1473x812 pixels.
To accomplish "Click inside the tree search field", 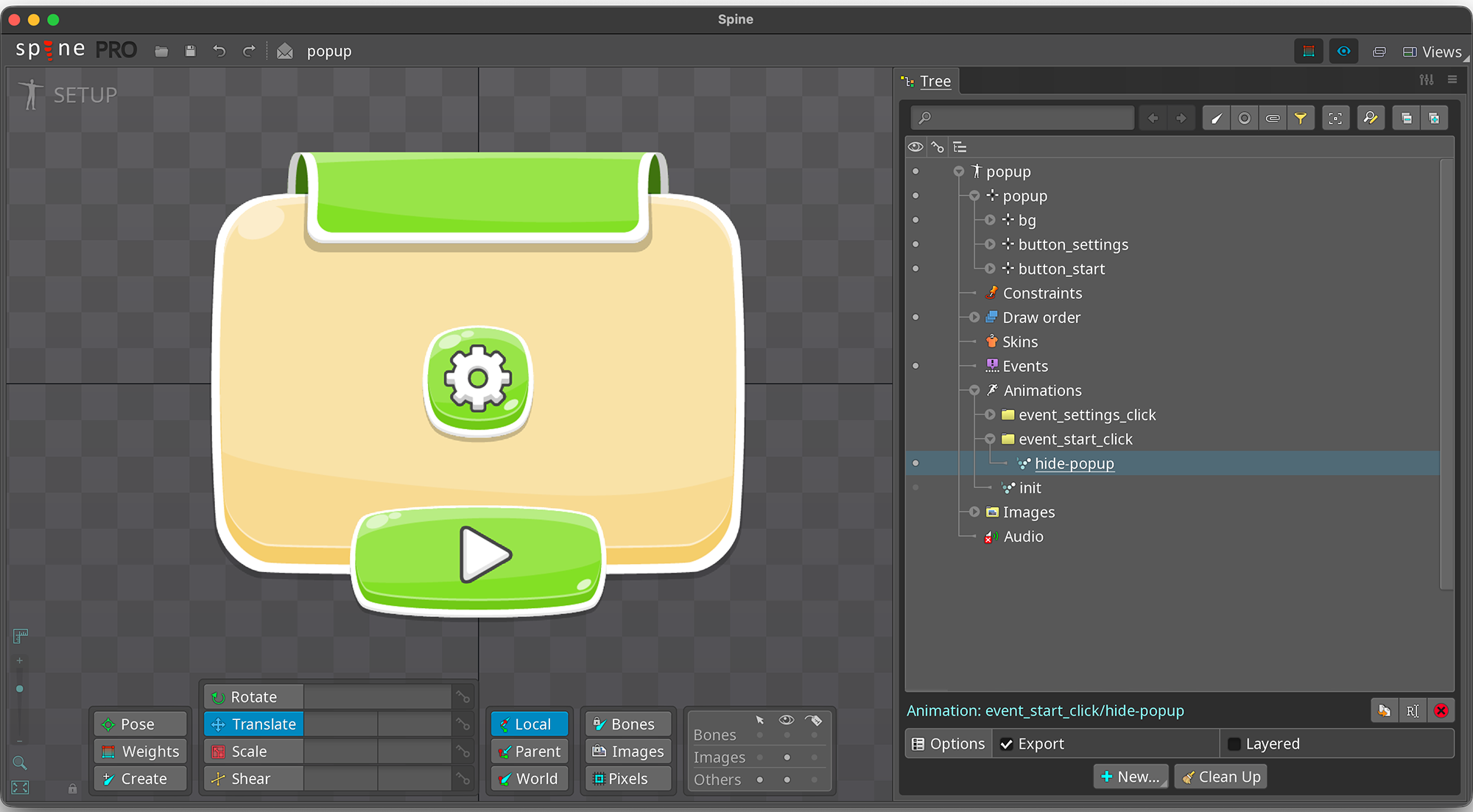I will click(1024, 117).
